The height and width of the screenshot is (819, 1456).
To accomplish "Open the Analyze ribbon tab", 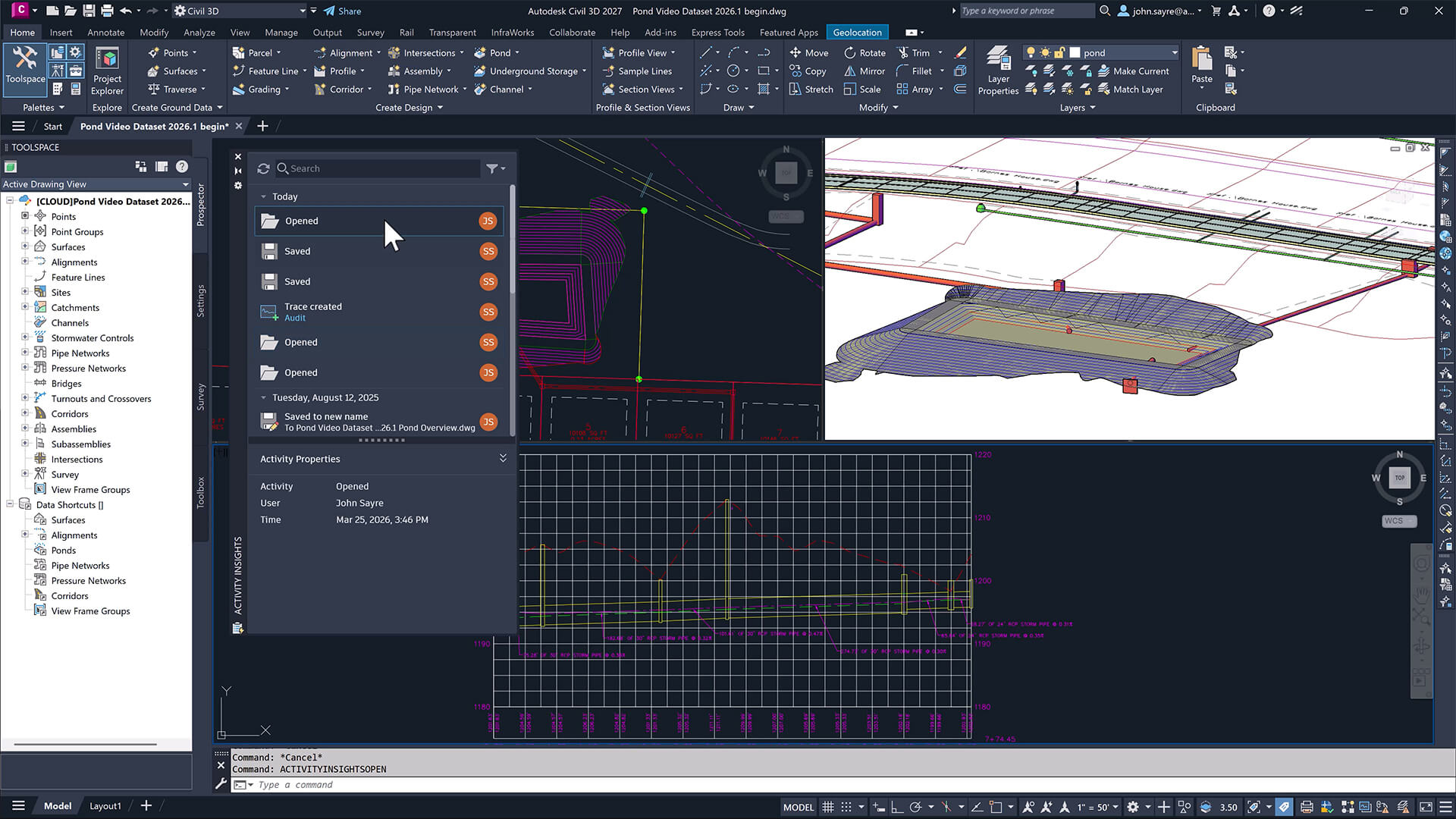I will 199,33.
